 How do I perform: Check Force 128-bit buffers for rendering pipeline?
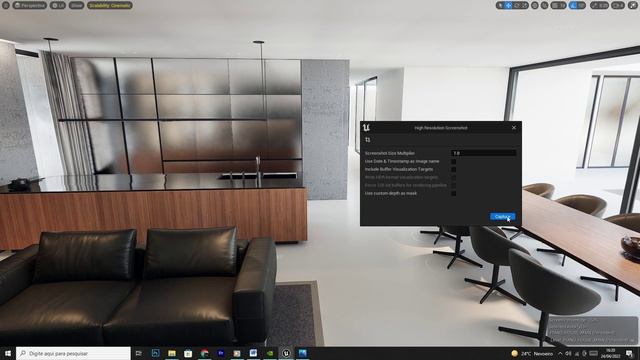453,185
